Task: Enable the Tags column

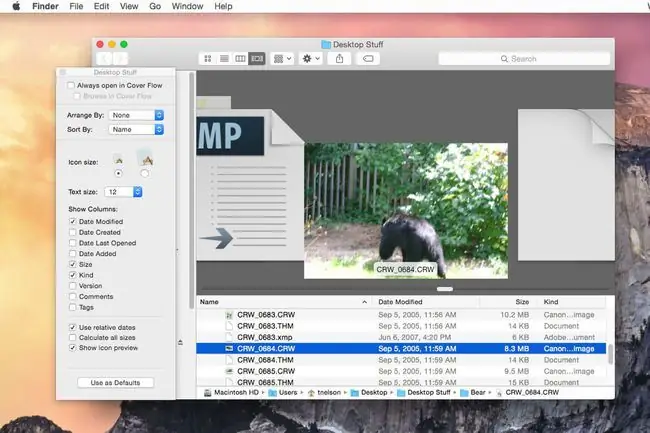Action: (x=73, y=307)
